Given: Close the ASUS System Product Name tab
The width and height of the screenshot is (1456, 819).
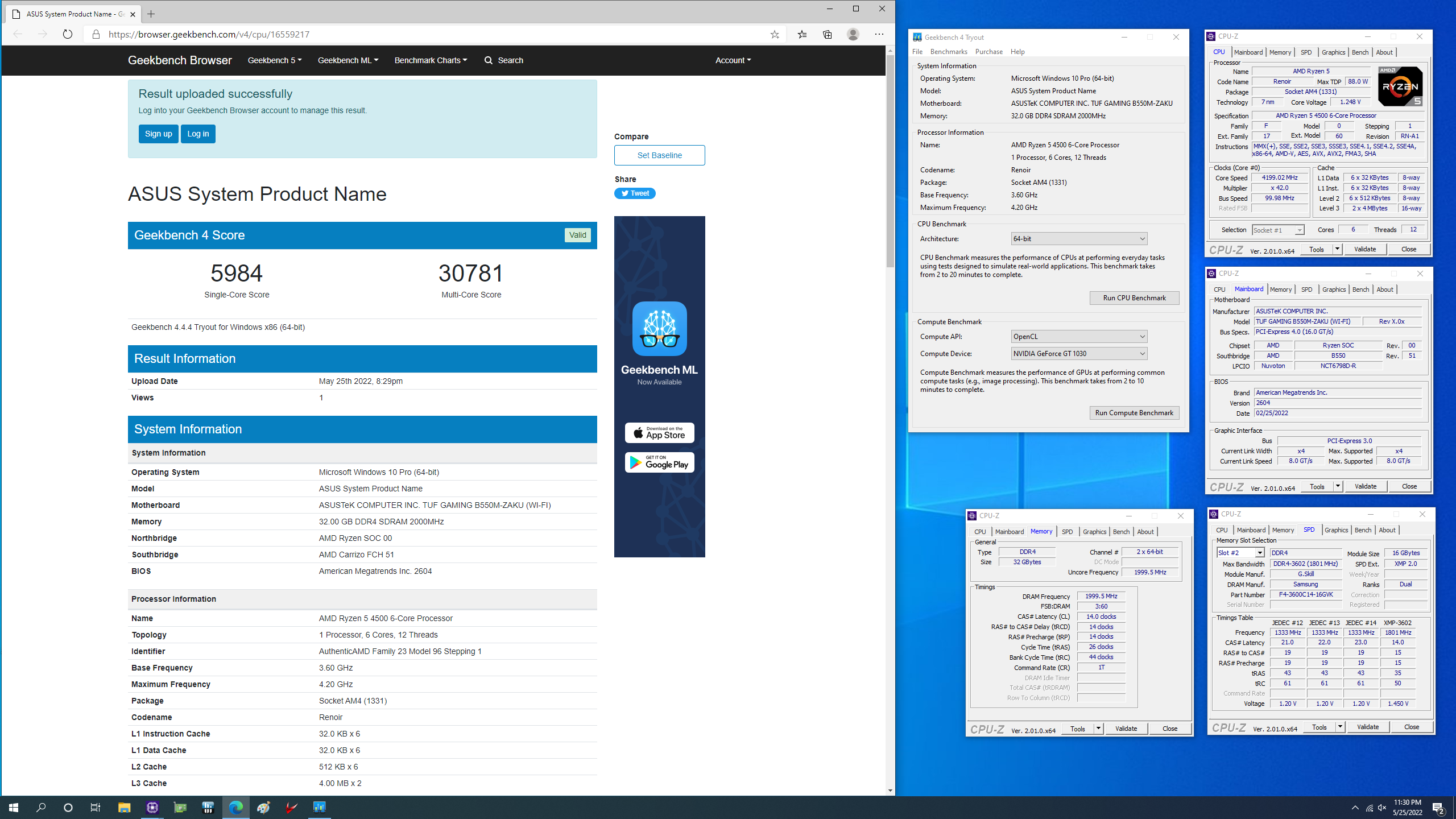Looking at the screenshot, I should [x=133, y=14].
